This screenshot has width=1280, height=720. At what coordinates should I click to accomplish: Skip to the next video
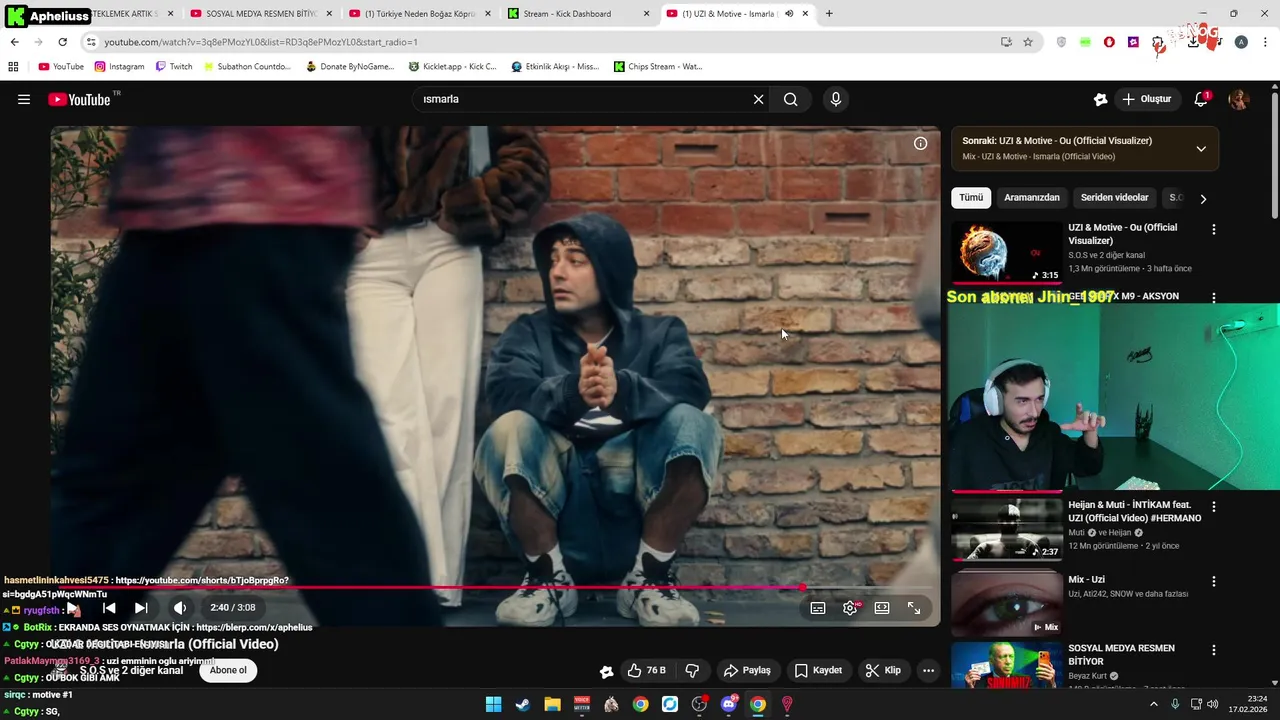click(x=141, y=607)
